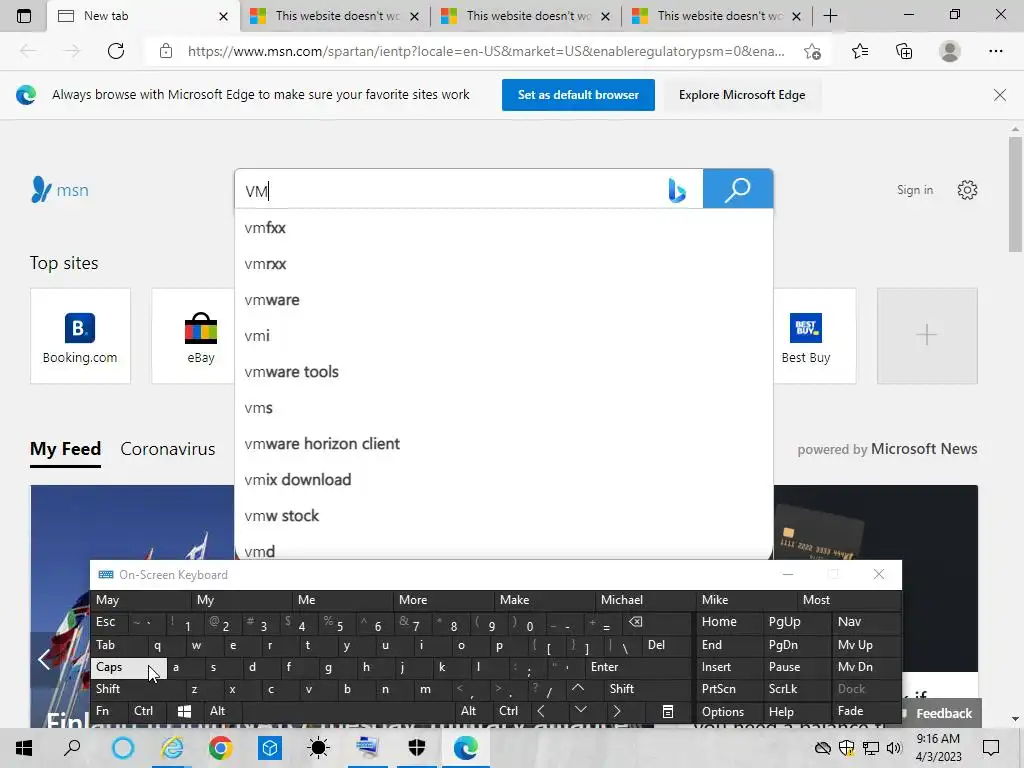Open Google Chrome from taskbar
The width and height of the screenshot is (1024, 768).
click(221, 748)
